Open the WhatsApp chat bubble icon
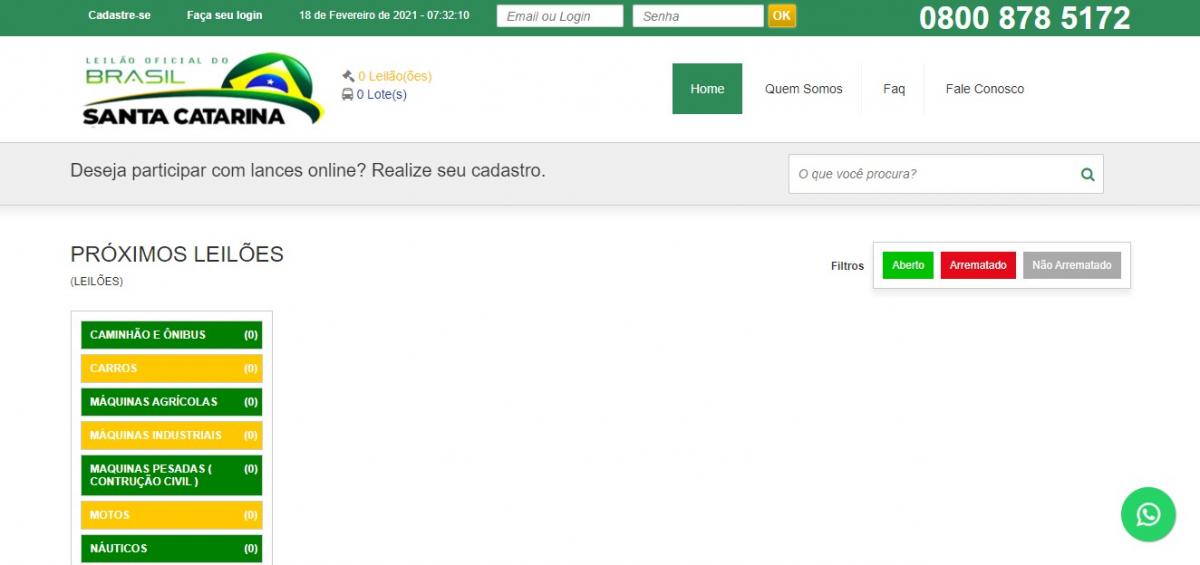The height and width of the screenshot is (565, 1200). coord(1148,514)
